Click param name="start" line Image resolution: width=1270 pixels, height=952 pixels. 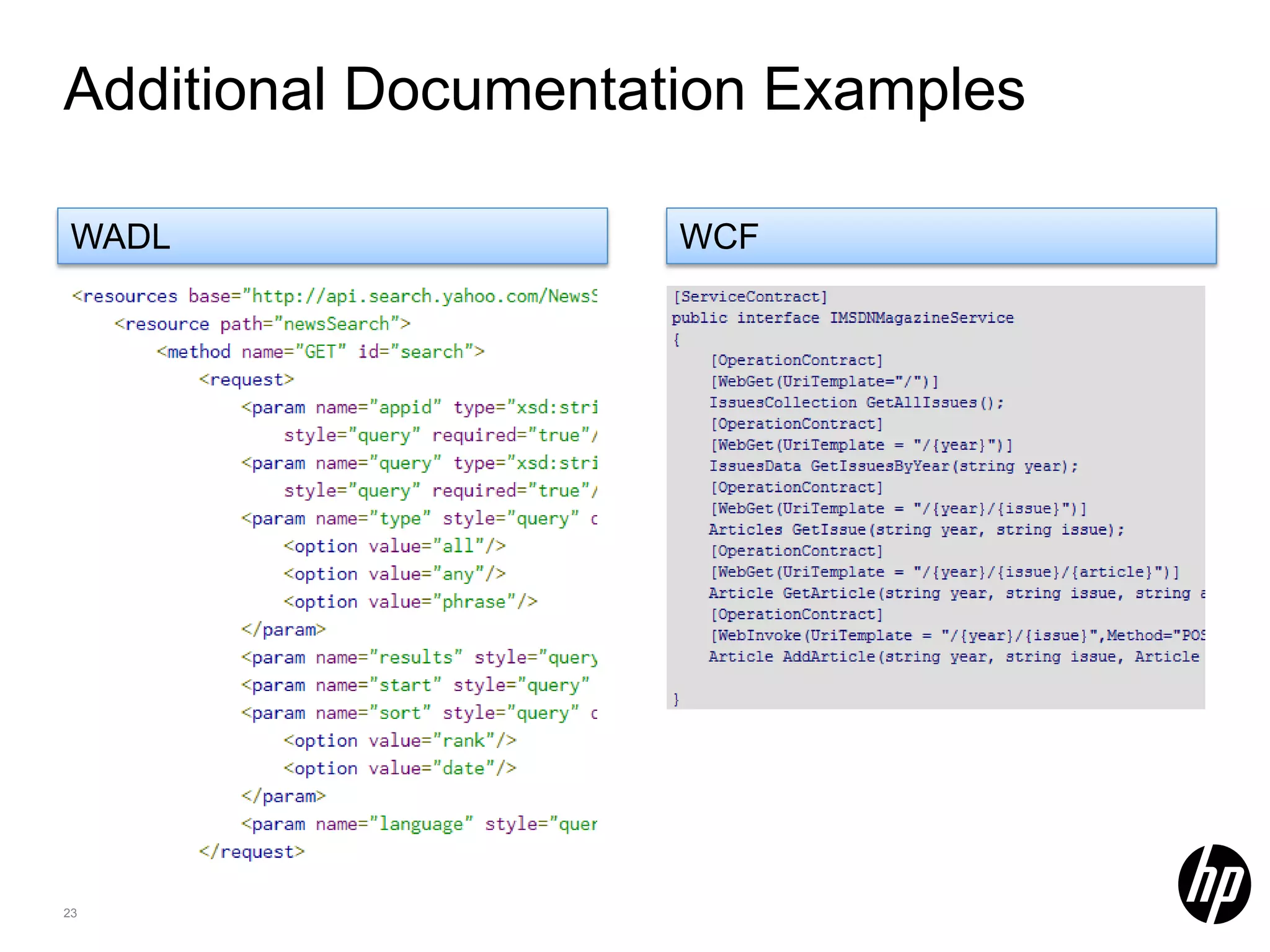coord(415,685)
